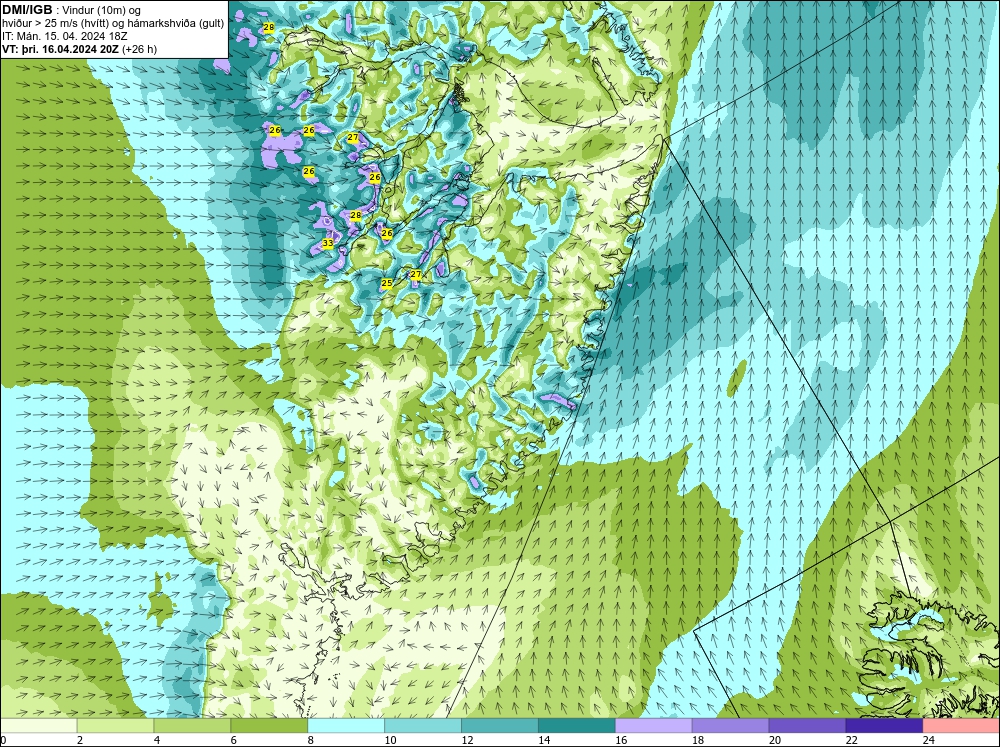Select the 20–22 m/s violet legend swatch
Viewport: 1000px width, 747px height.
click(807, 725)
